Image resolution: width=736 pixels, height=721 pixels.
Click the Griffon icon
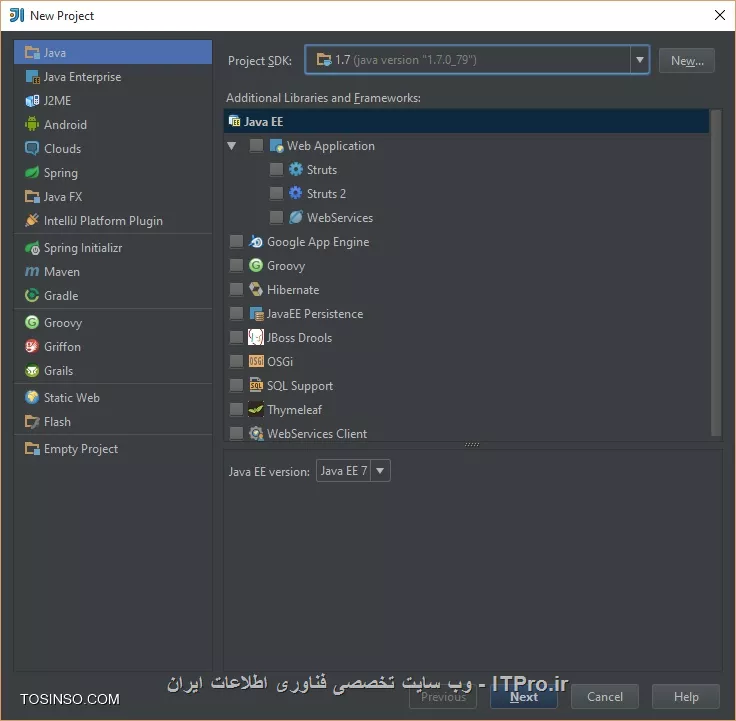32,346
